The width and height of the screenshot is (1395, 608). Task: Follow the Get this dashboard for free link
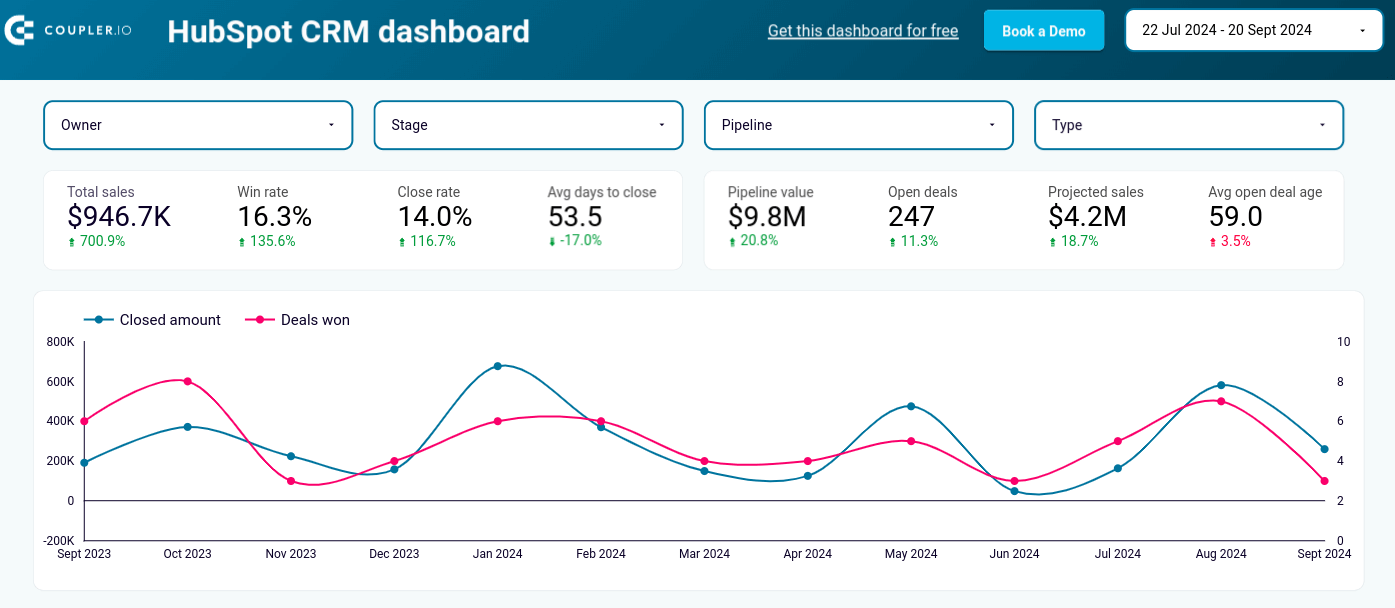(863, 31)
